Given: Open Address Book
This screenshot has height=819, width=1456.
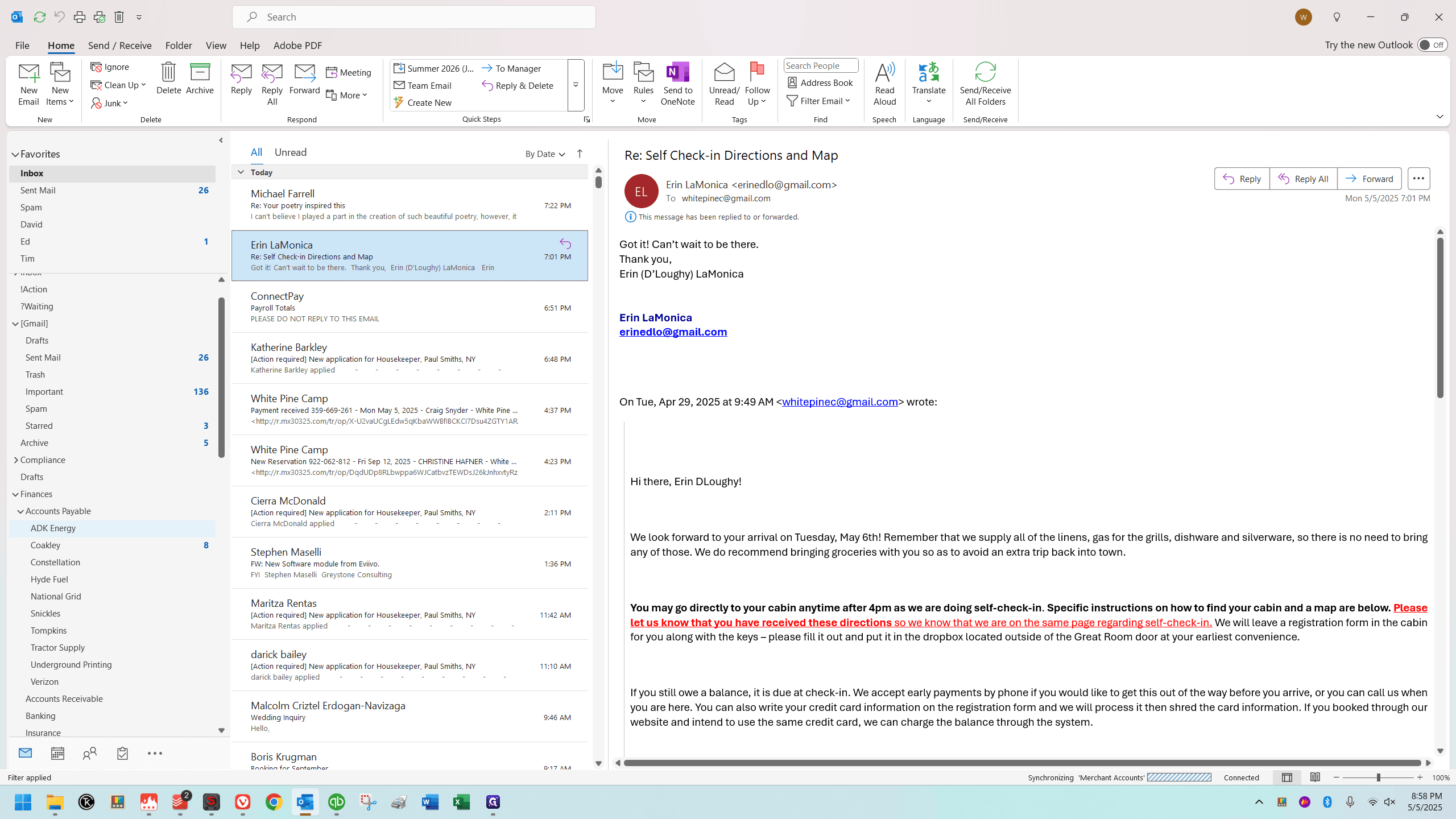Looking at the screenshot, I should coord(820,83).
